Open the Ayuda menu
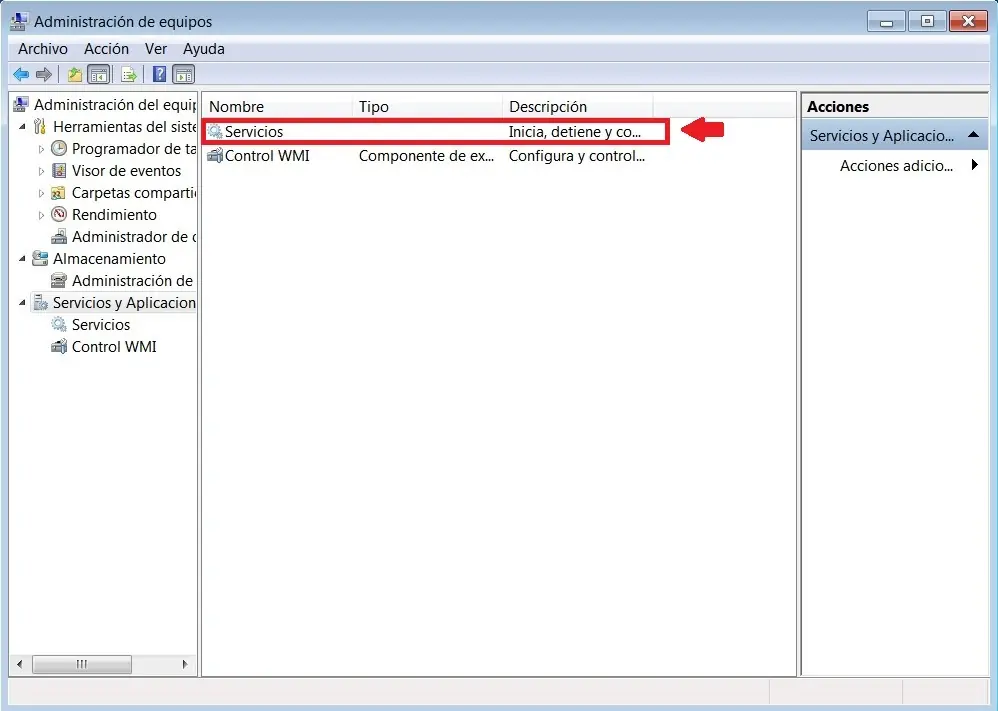This screenshot has width=998, height=711. tap(204, 49)
